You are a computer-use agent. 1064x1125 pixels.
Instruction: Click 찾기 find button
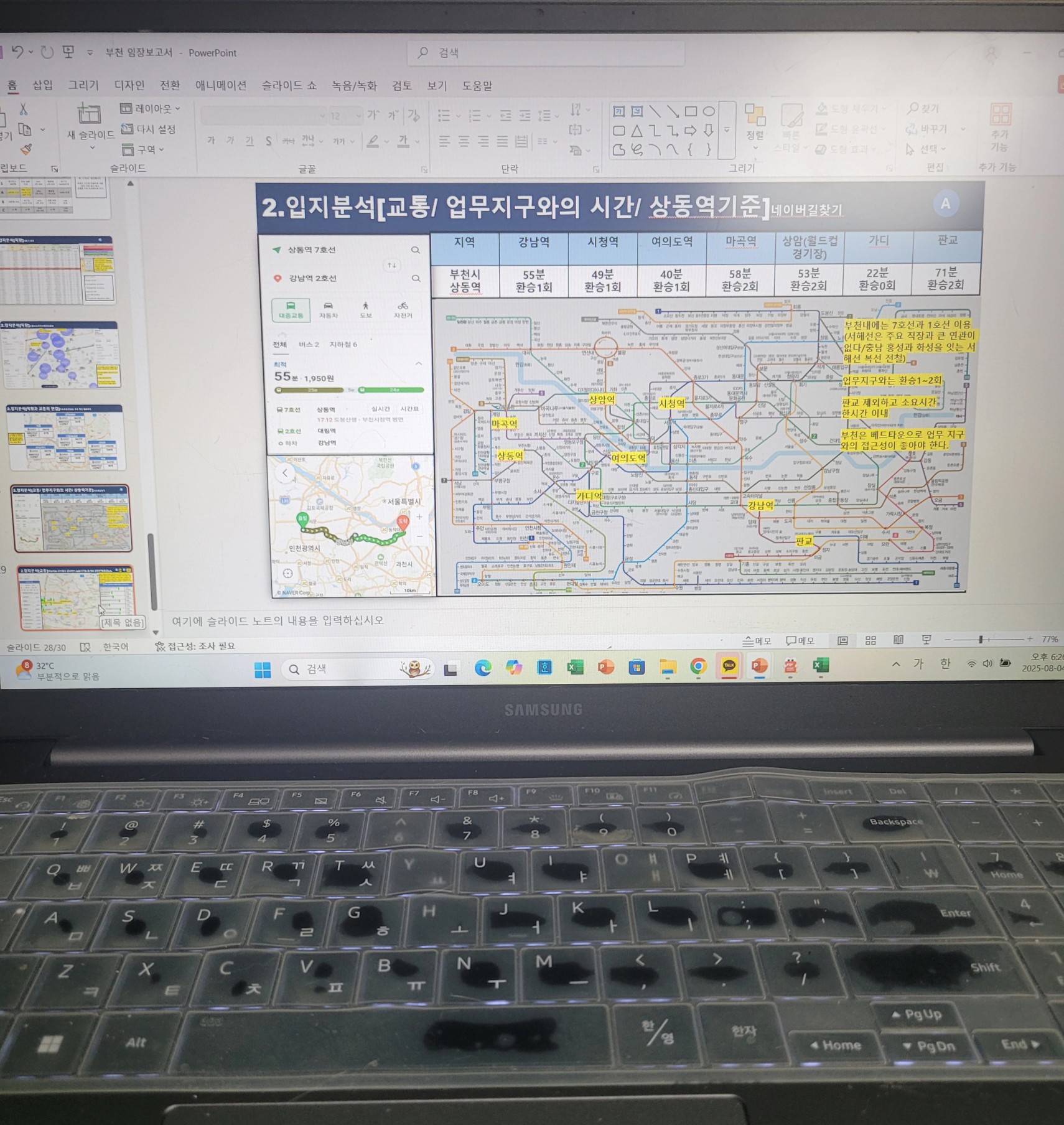point(923,109)
